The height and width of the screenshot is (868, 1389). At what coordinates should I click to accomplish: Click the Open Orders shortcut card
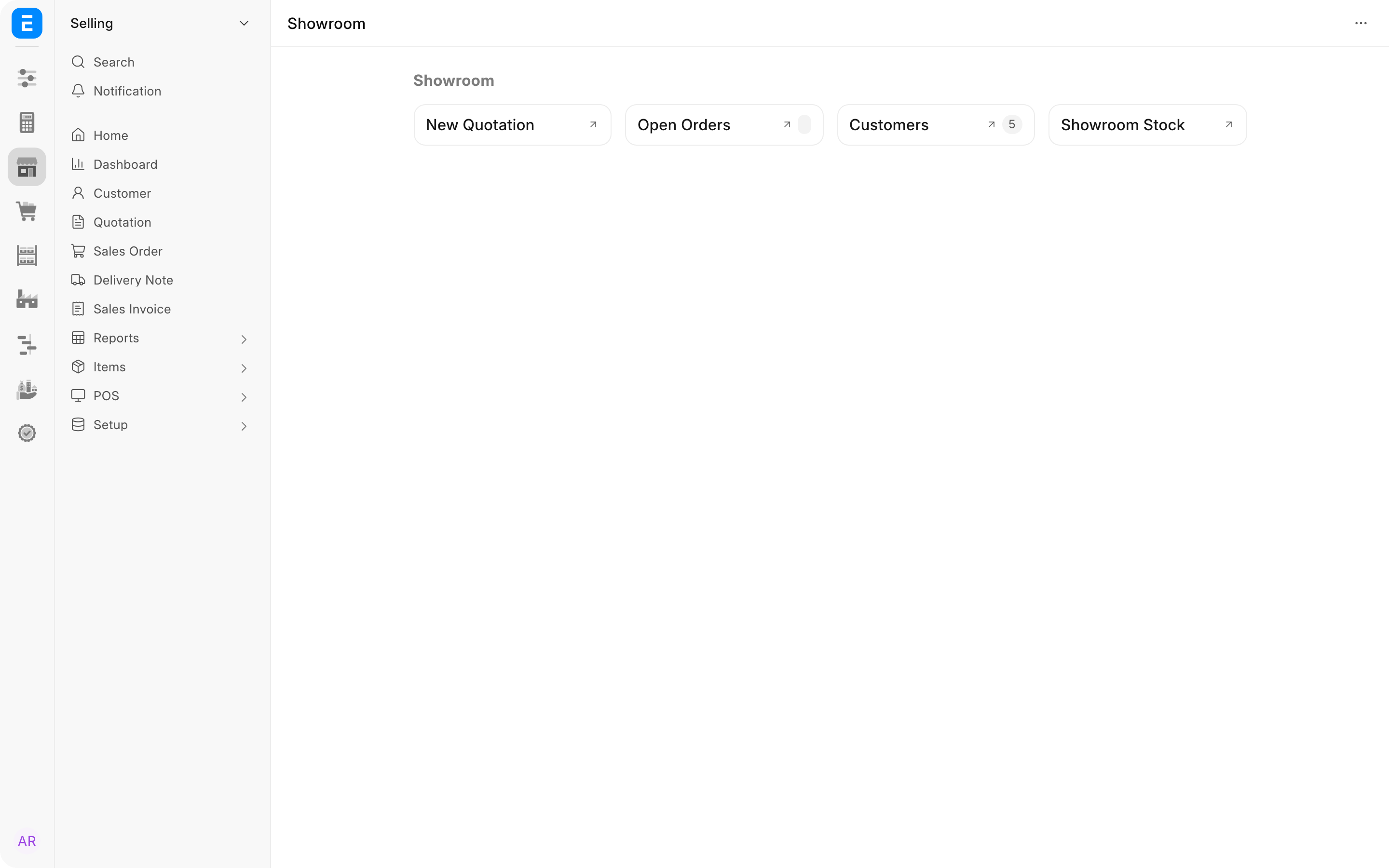tap(724, 124)
